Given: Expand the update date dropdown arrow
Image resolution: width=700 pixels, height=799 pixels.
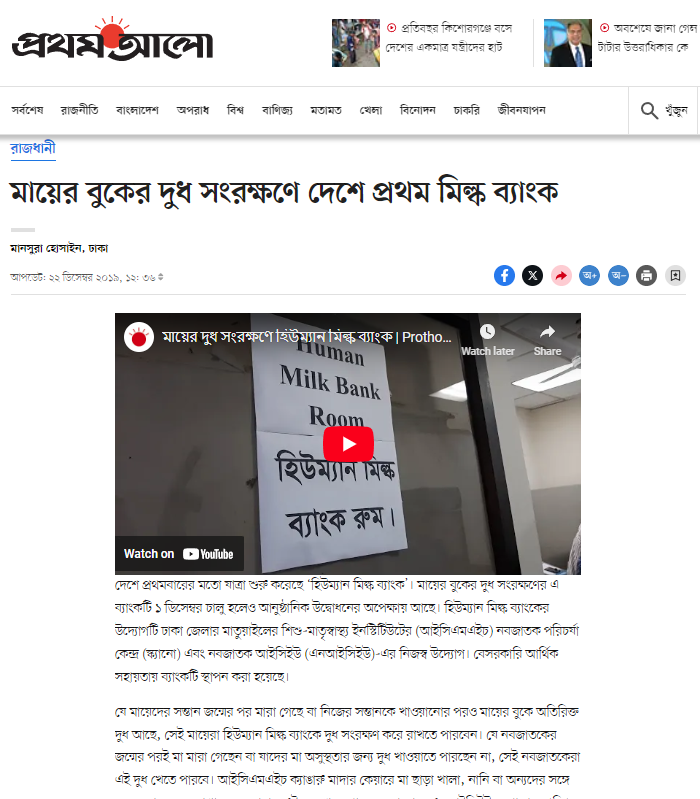Looking at the screenshot, I should tap(160, 277).
